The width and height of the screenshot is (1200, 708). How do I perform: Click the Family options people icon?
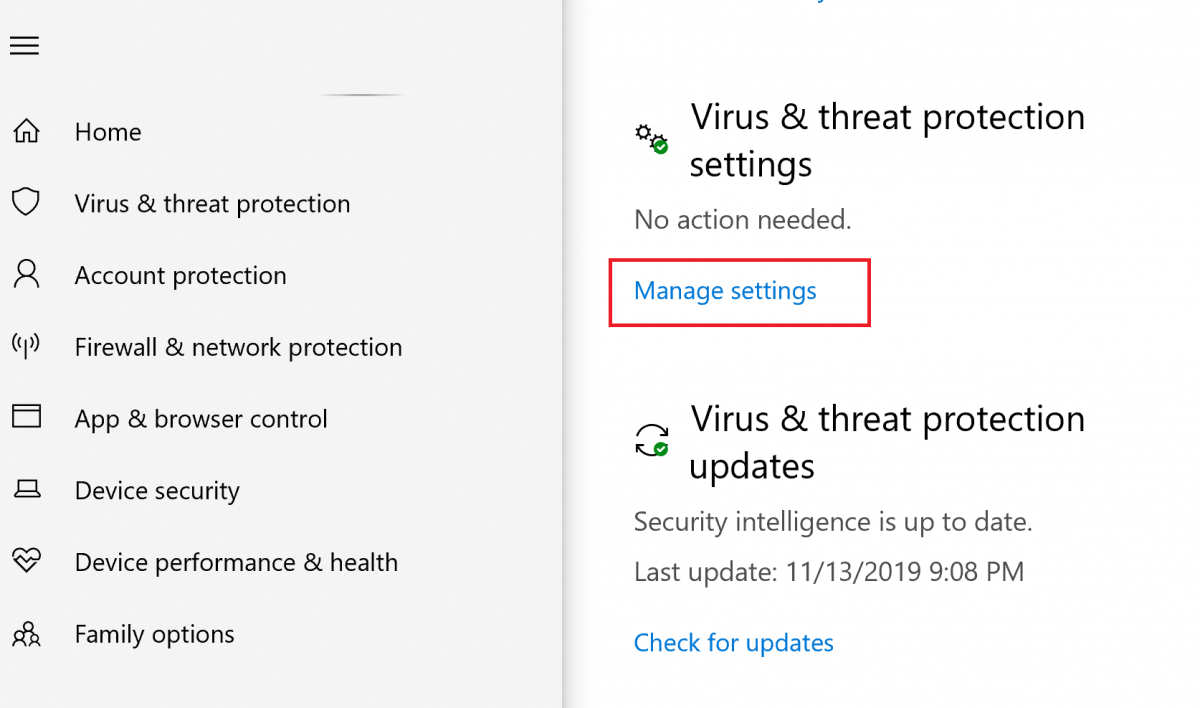click(x=26, y=634)
